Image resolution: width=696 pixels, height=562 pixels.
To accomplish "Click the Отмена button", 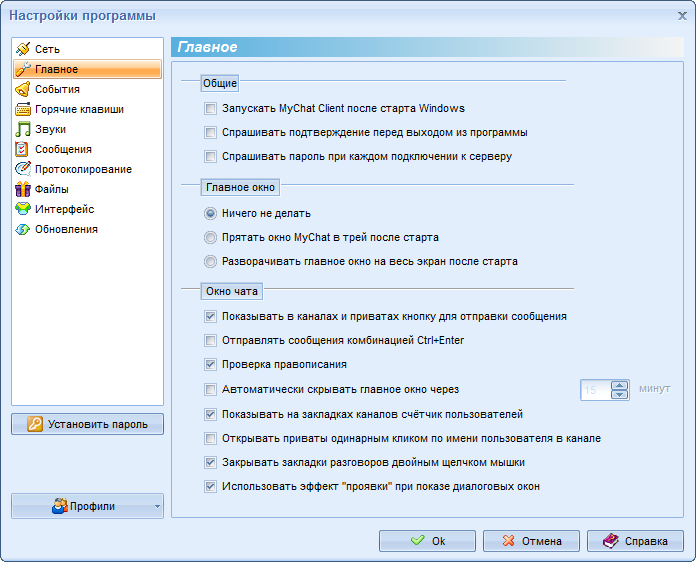I will pos(531,541).
